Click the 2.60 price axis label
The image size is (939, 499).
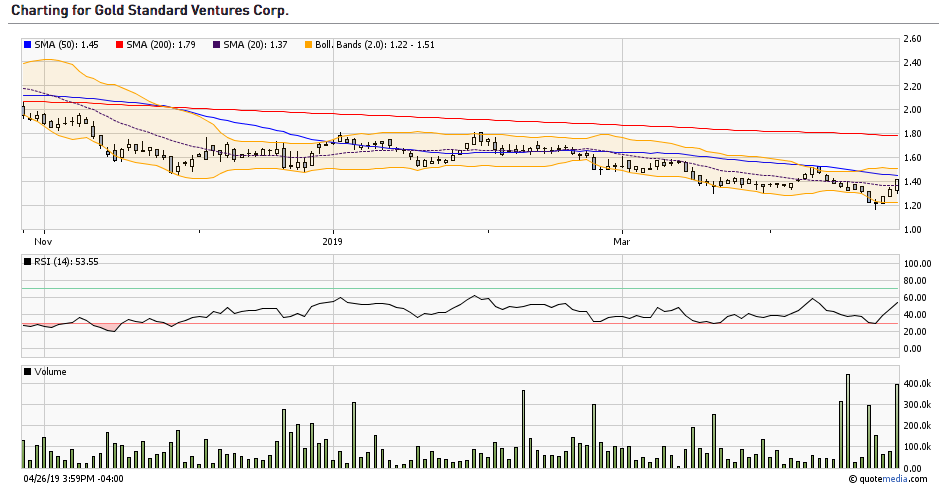pos(911,38)
